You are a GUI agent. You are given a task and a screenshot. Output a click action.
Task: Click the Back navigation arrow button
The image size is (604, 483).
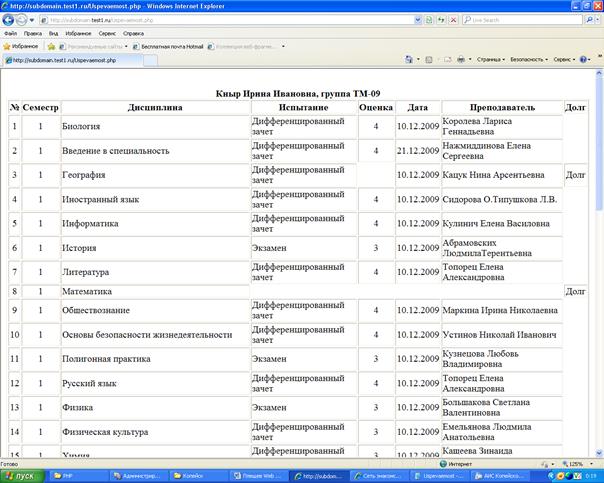[x=10, y=19]
